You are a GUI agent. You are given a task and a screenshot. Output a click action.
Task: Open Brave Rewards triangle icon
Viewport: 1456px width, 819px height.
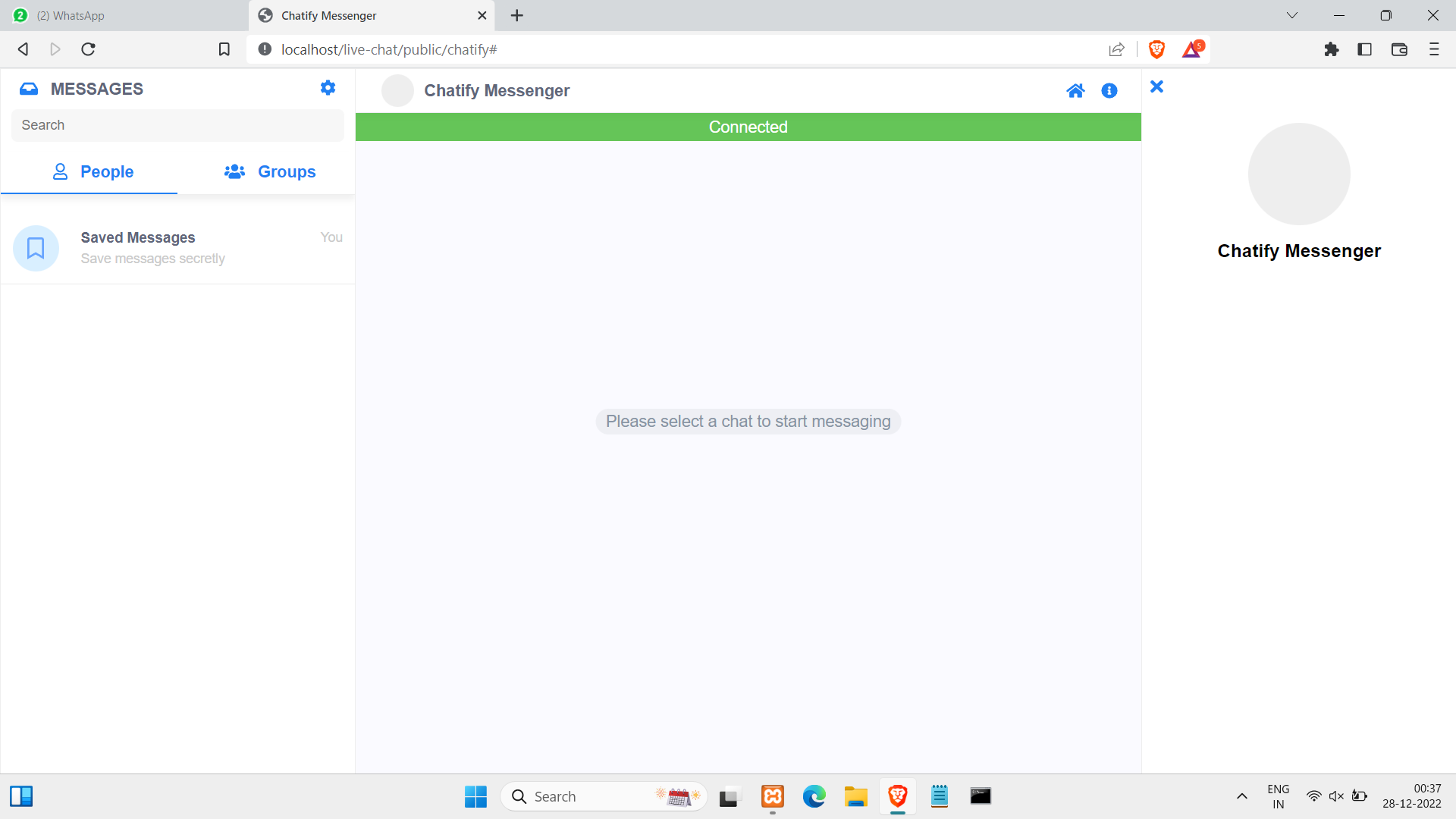point(1192,49)
